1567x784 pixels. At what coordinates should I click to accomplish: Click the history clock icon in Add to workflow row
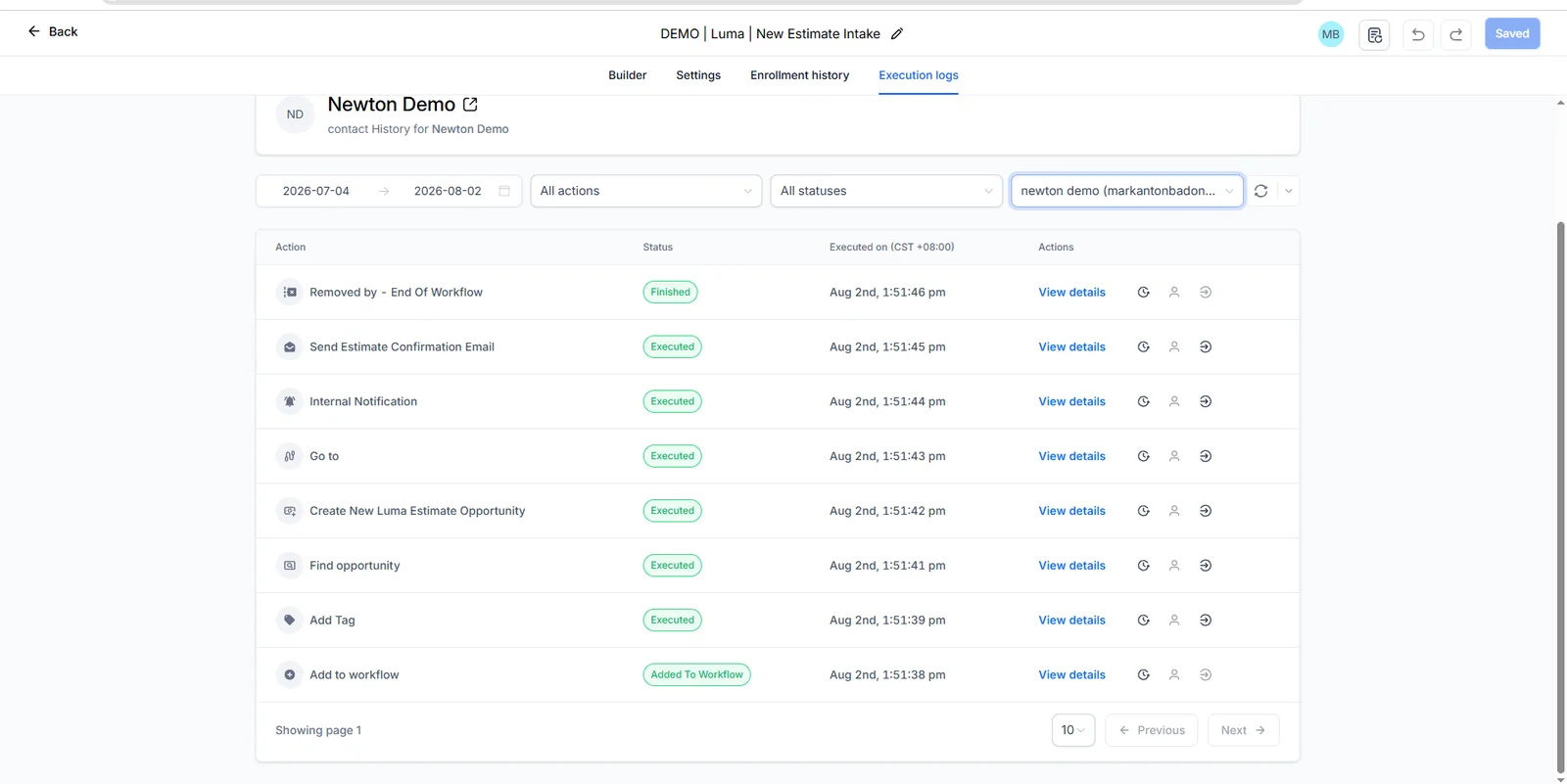click(1143, 674)
